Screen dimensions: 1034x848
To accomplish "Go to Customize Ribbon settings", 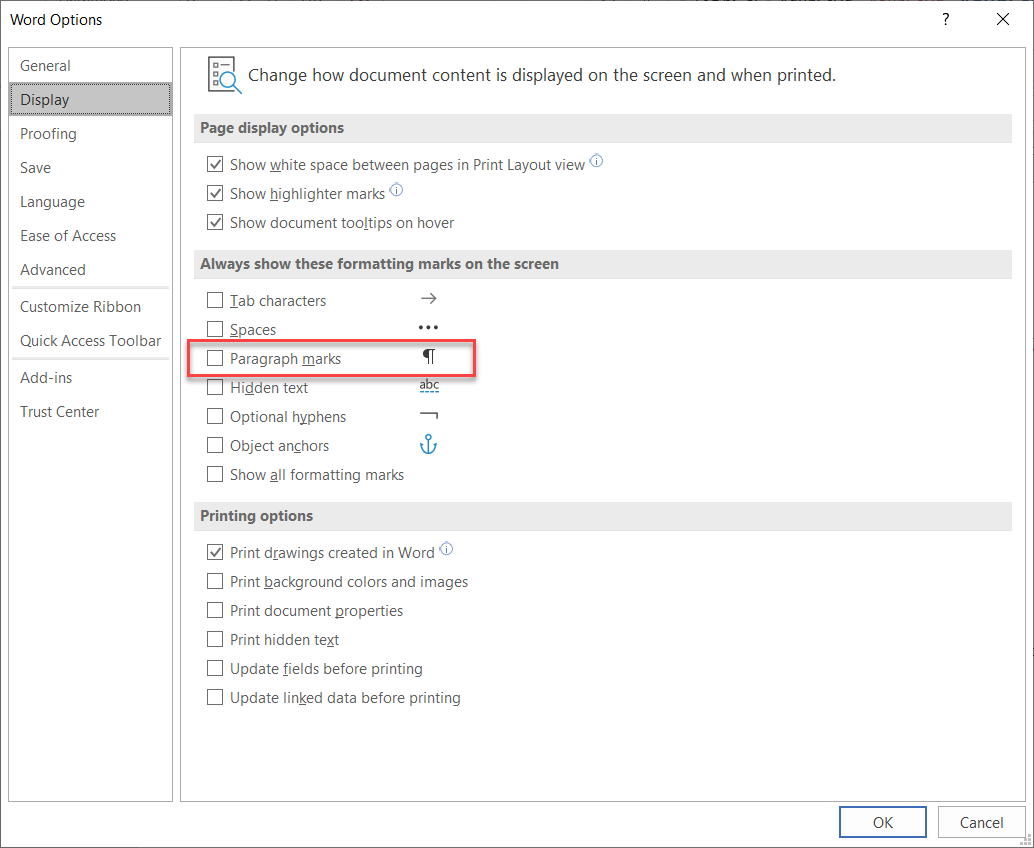I will (80, 307).
